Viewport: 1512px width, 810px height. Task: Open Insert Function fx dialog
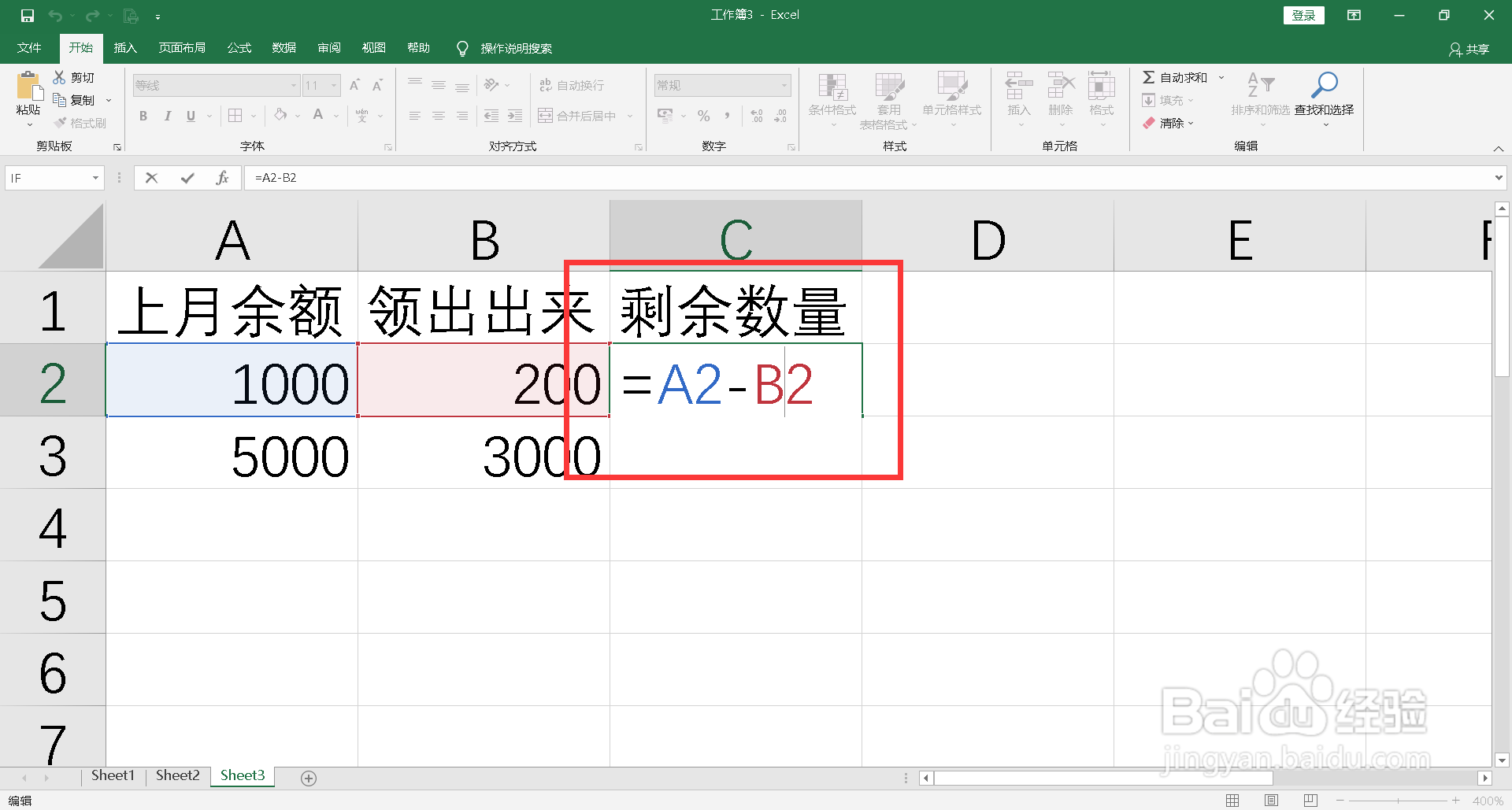click(x=222, y=178)
